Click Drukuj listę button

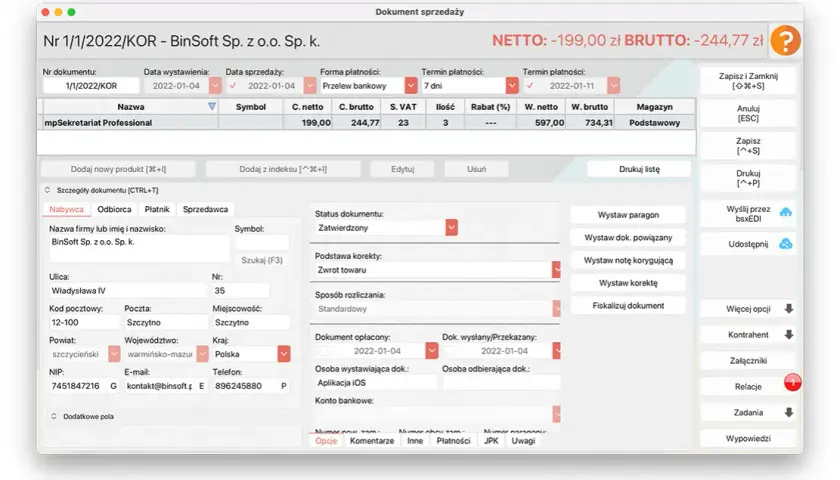639,169
